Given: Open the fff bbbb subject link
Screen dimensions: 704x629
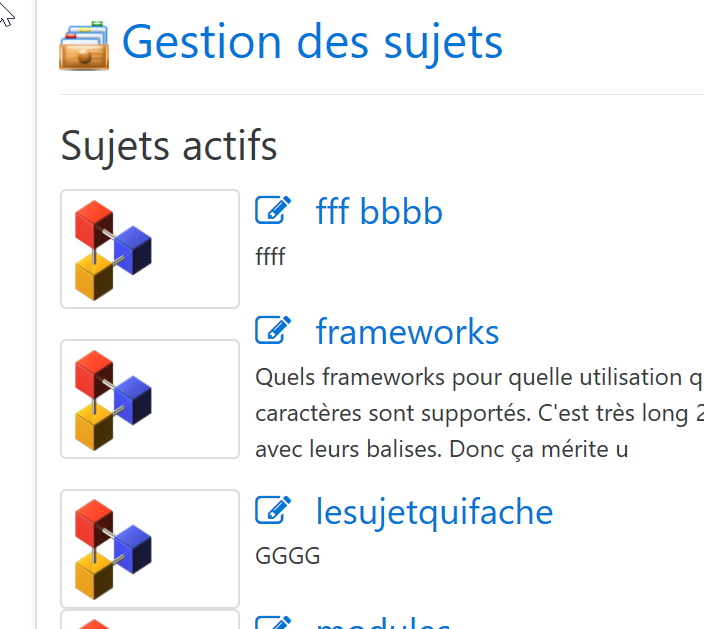Looking at the screenshot, I should [x=379, y=211].
